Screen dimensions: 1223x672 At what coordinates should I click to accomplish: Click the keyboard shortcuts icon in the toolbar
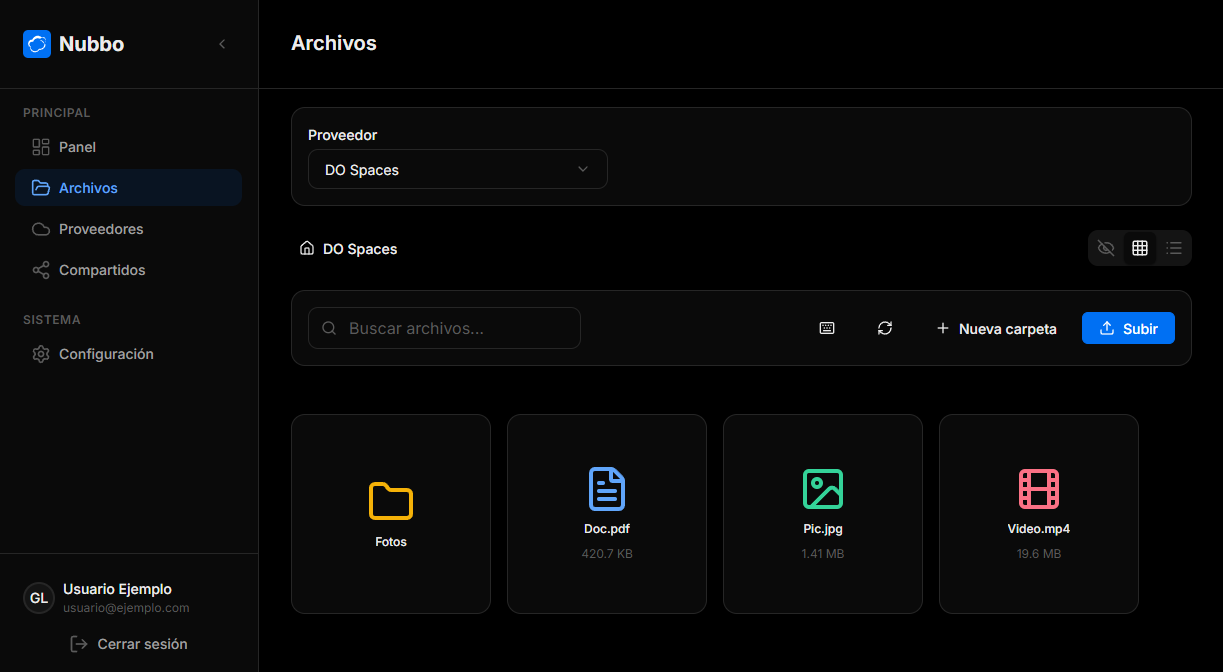coord(826,328)
